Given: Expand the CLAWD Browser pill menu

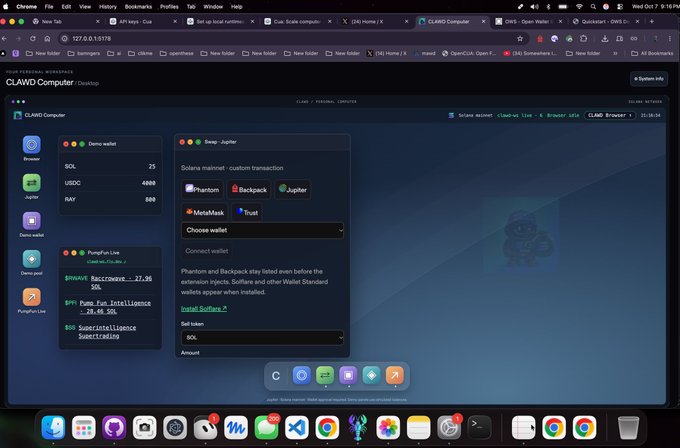Looking at the screenshot, I should tap(609, 115).
